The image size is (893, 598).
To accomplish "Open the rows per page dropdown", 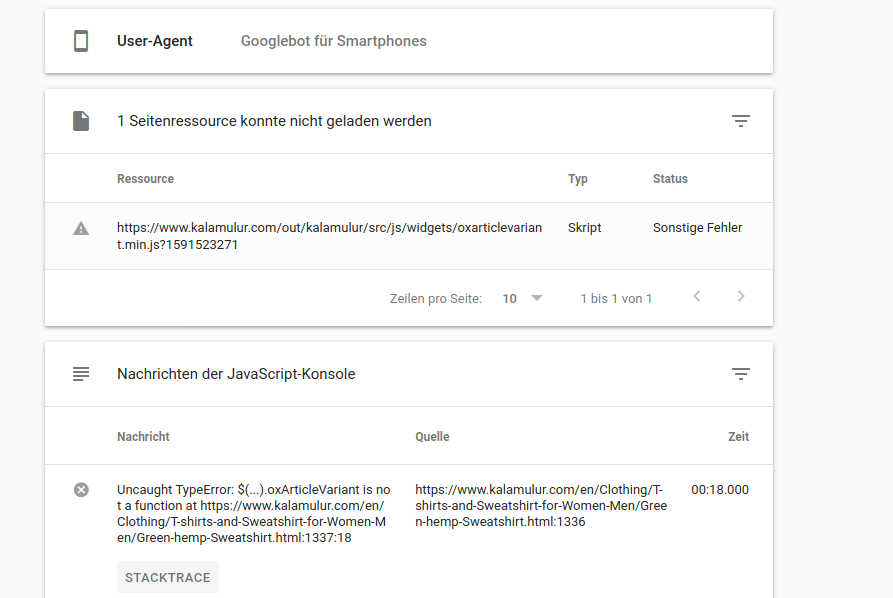I will 523,298.
